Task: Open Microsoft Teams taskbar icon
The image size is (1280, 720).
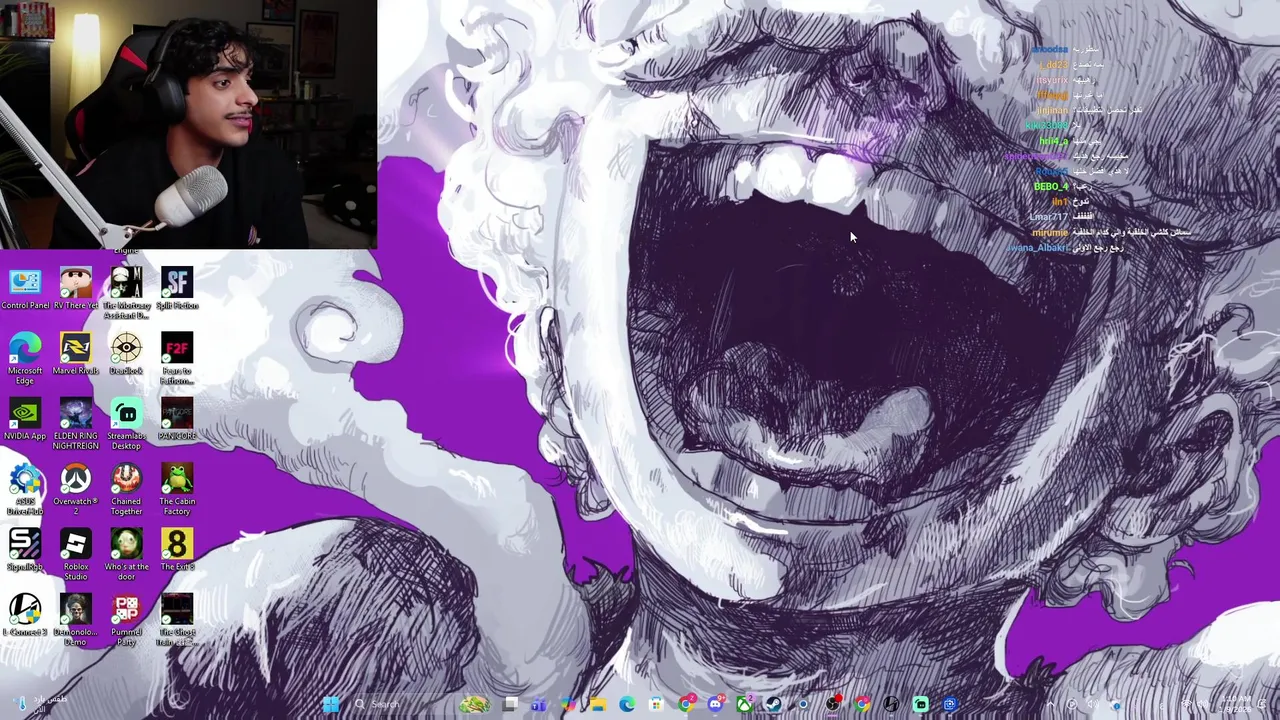Action: (x=537, y=704)
